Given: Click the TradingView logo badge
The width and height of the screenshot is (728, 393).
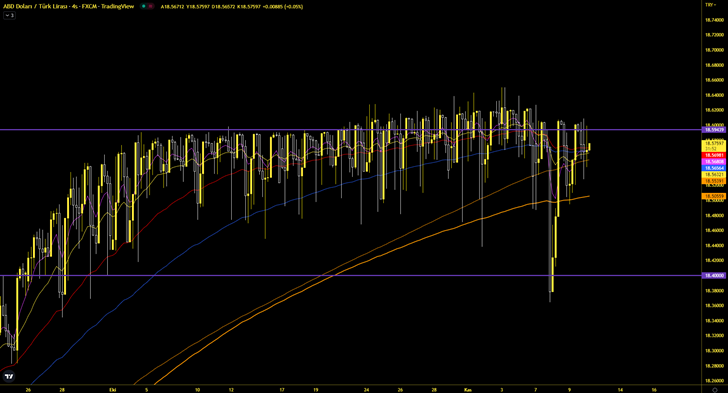Looking at the screenshot, I should pyautogui.click(x=9, y=376).
